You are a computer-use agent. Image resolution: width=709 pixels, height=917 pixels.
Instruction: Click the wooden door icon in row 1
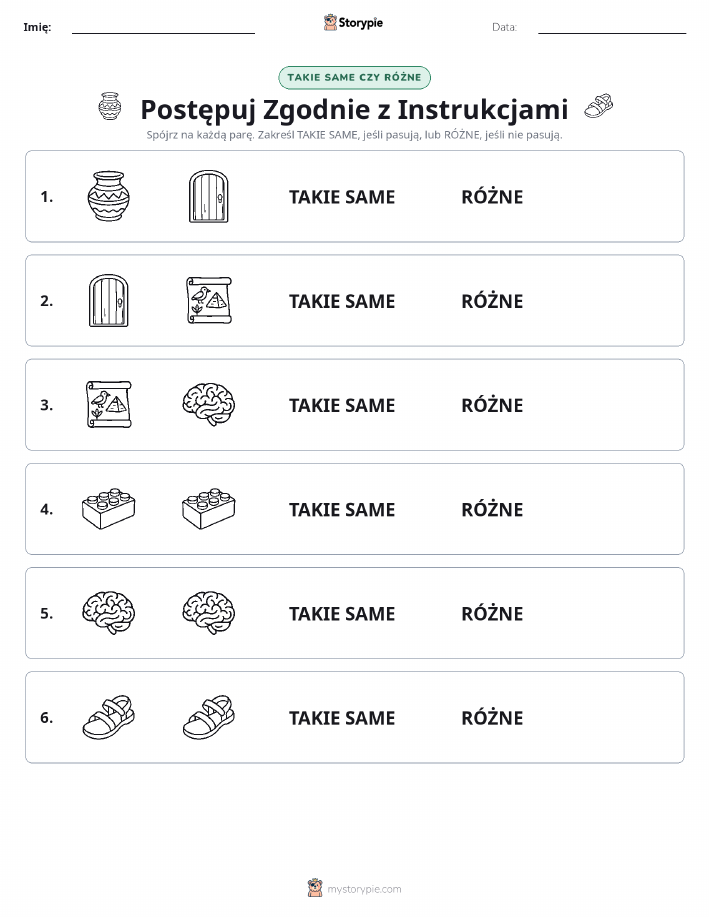tap(209, 196)
